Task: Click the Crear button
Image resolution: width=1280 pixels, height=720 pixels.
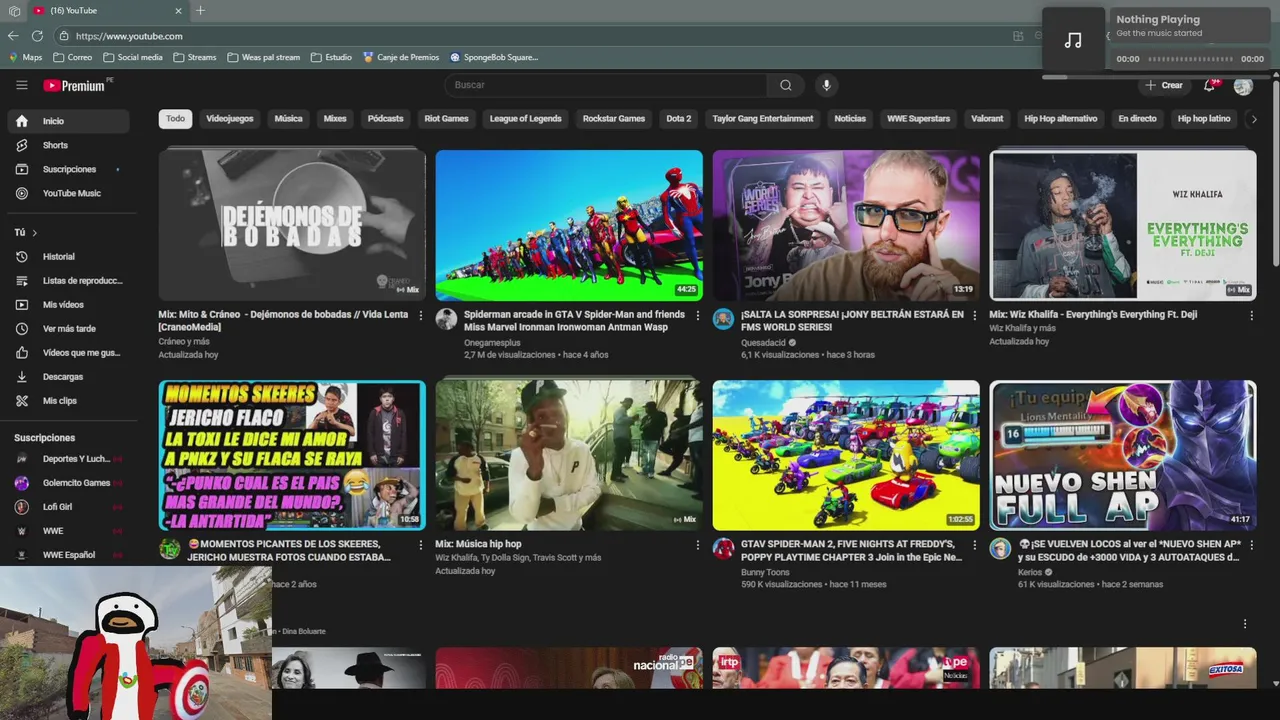Action: pyautogui.click(x=1165, y=85)
